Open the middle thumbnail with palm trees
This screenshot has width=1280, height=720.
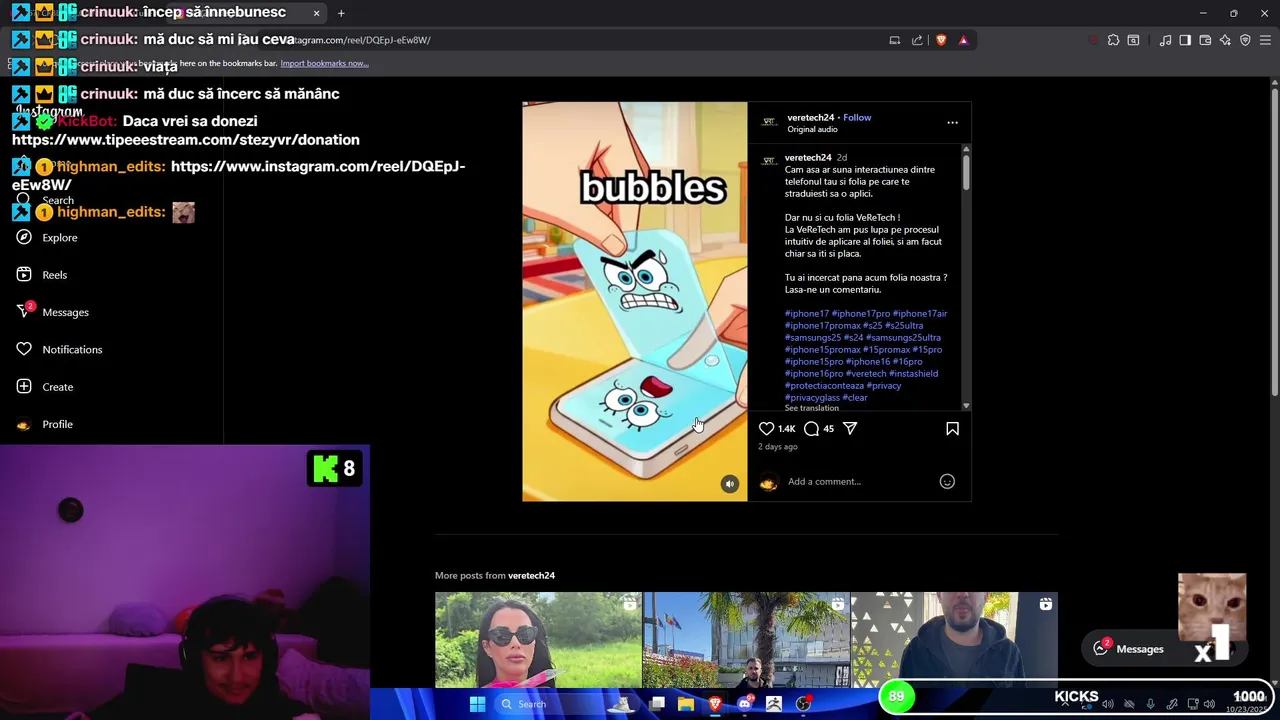click(x=746, y=640)
